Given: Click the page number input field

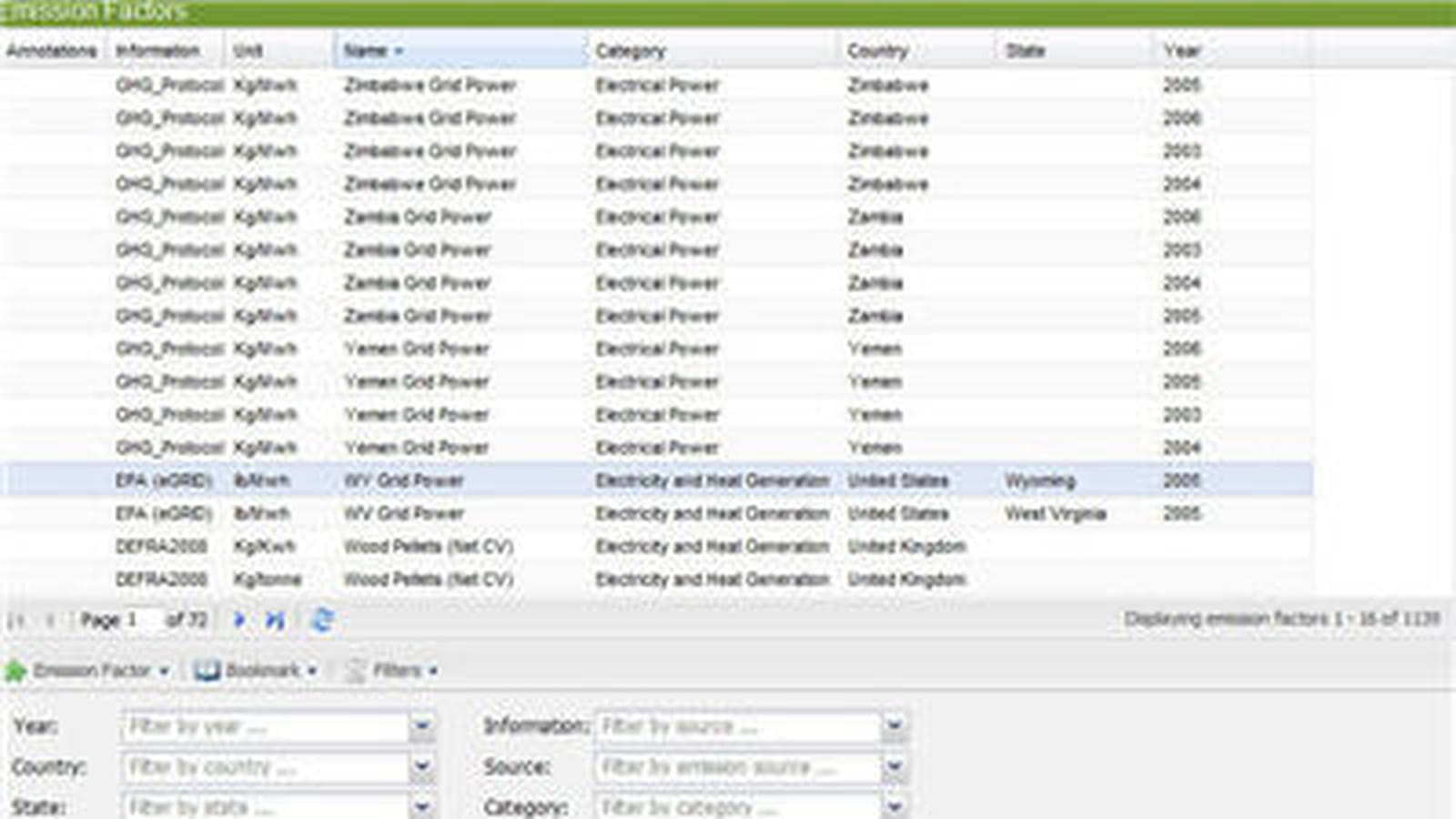Looking at the screenshot, I should click(x=142, y=621).
